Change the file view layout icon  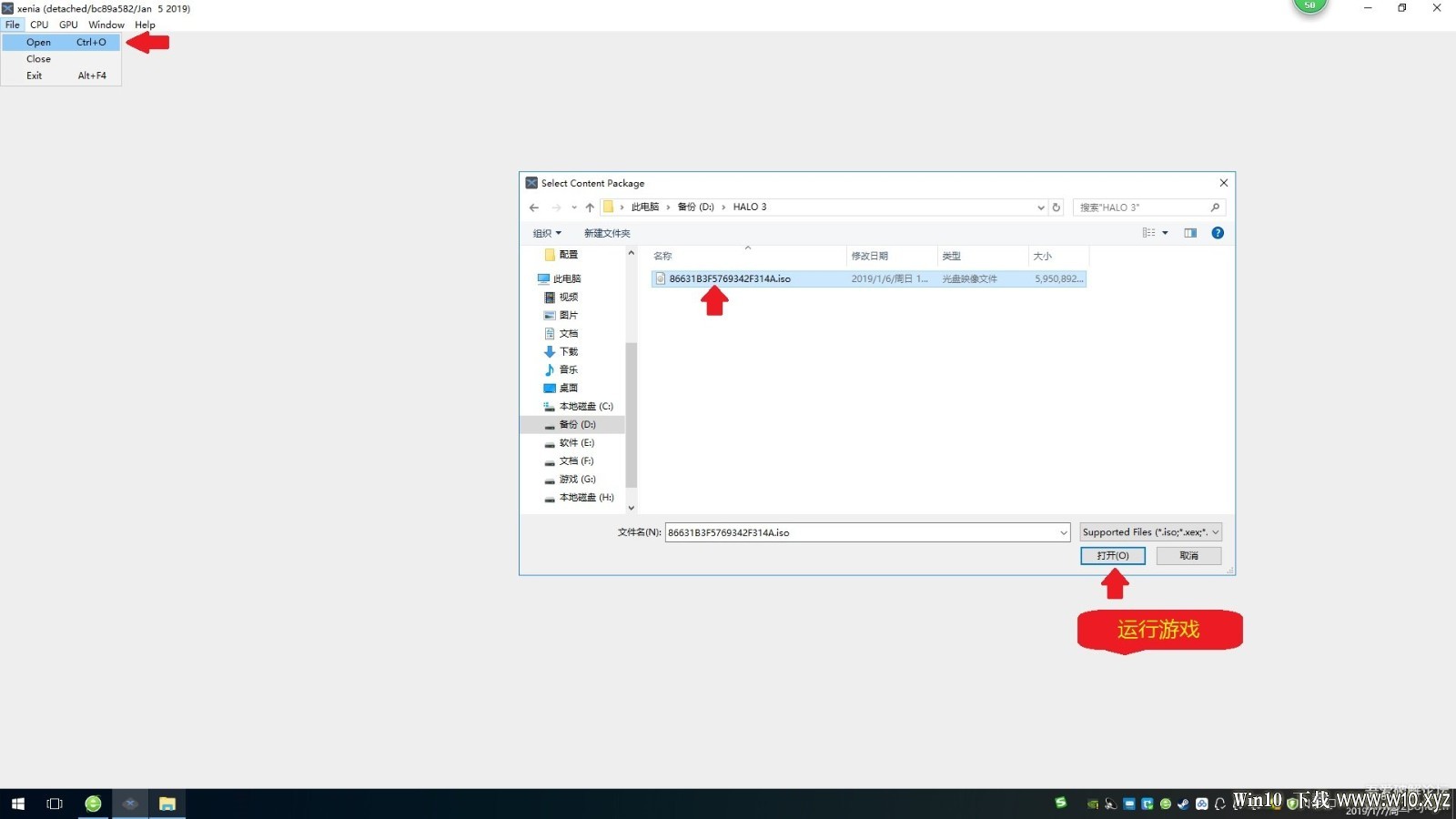point(1149,233)
